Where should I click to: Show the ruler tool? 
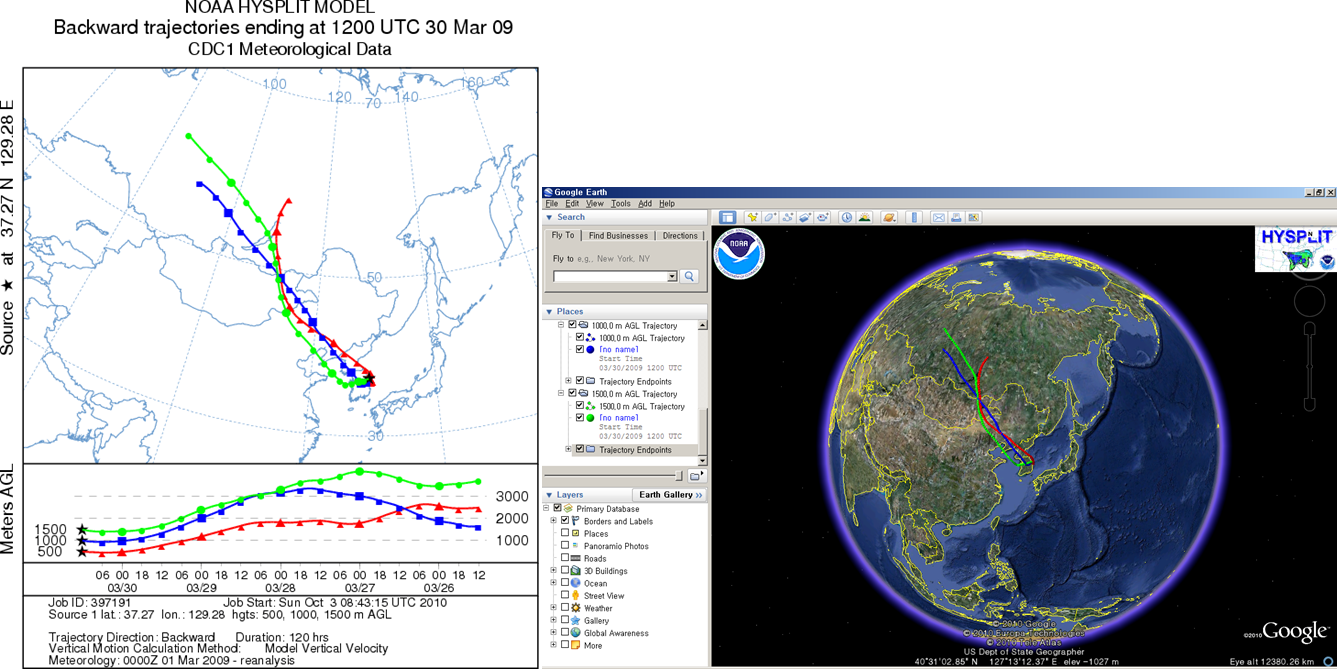point(914,217)
